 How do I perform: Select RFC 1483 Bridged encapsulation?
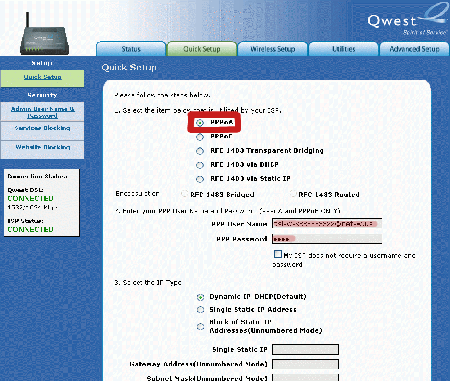184,194
